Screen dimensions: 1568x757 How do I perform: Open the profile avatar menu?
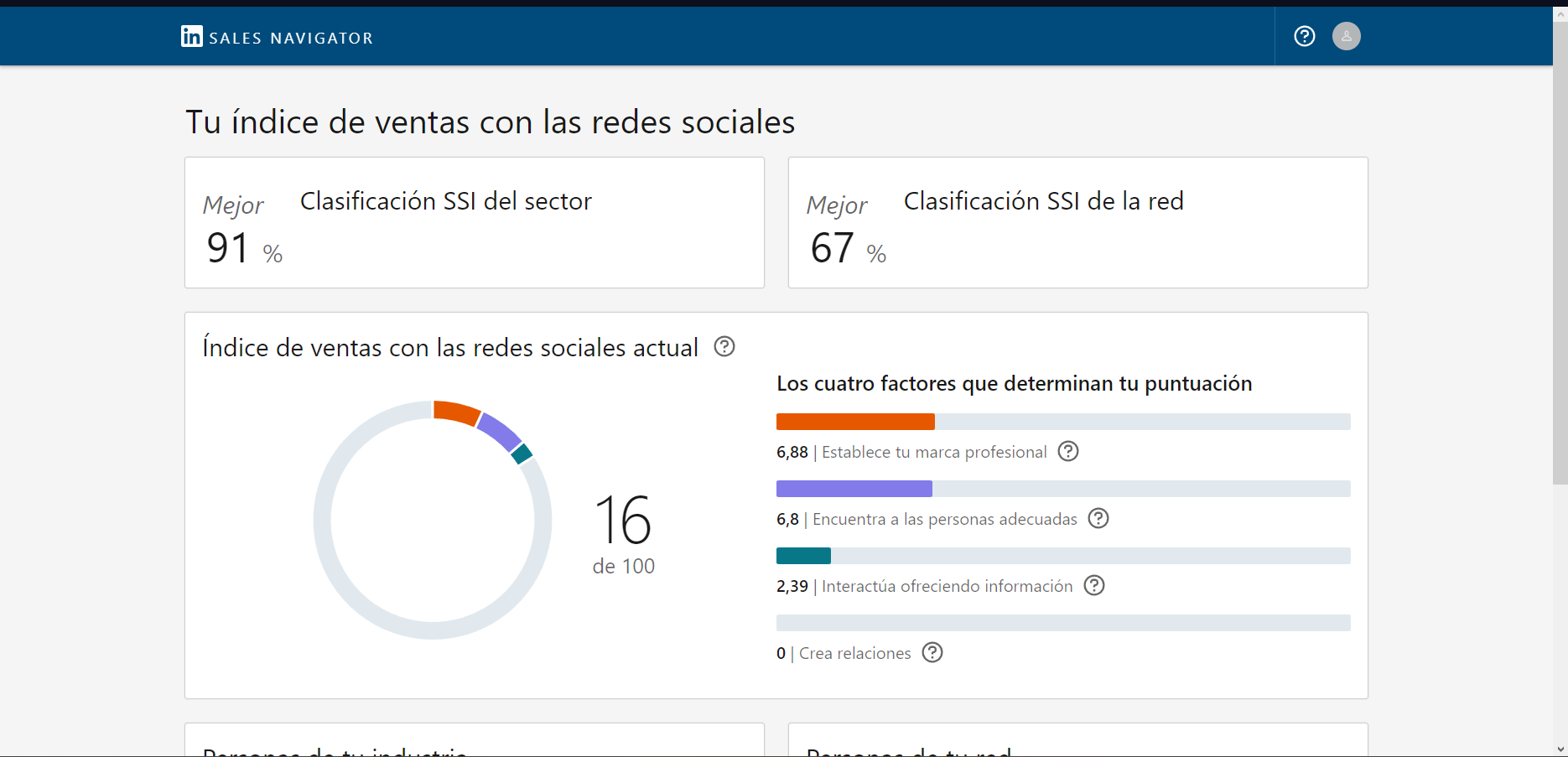pos(1347,36)
